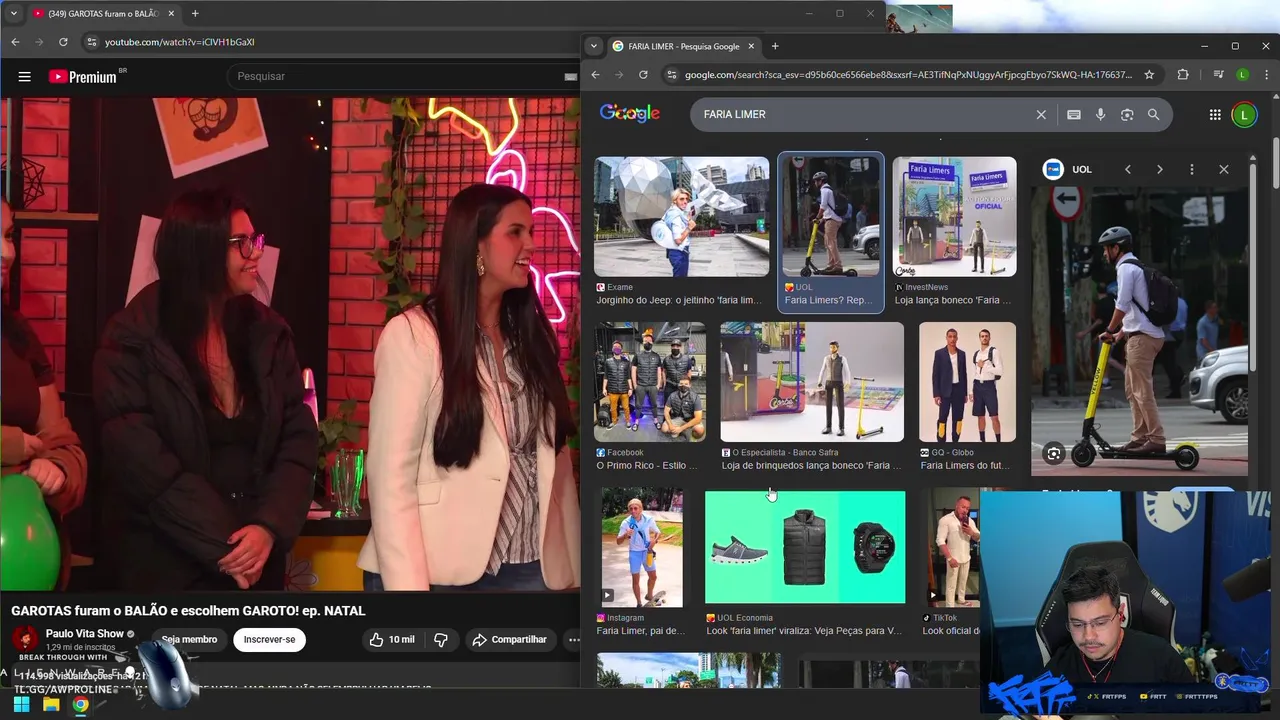The height and width of the screenshot is (720, 1280).
Task: Share video using Compartilhar button
Action: tap(509, 639)
